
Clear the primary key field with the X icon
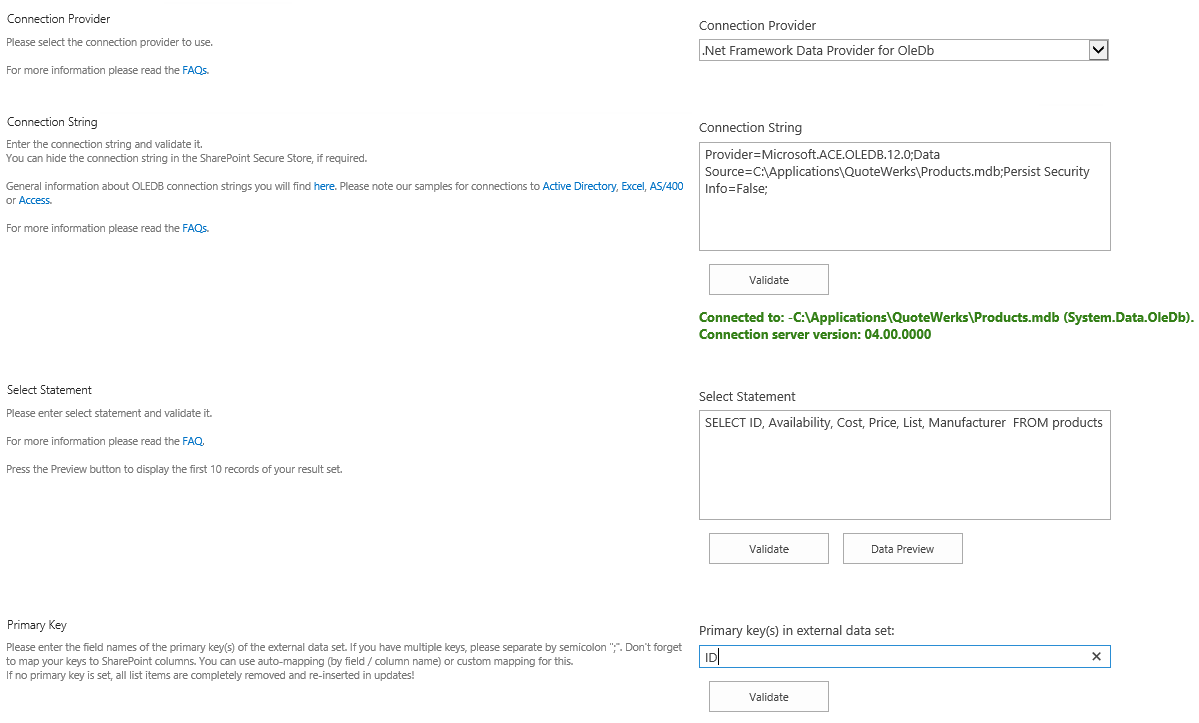click(1096, 657)
